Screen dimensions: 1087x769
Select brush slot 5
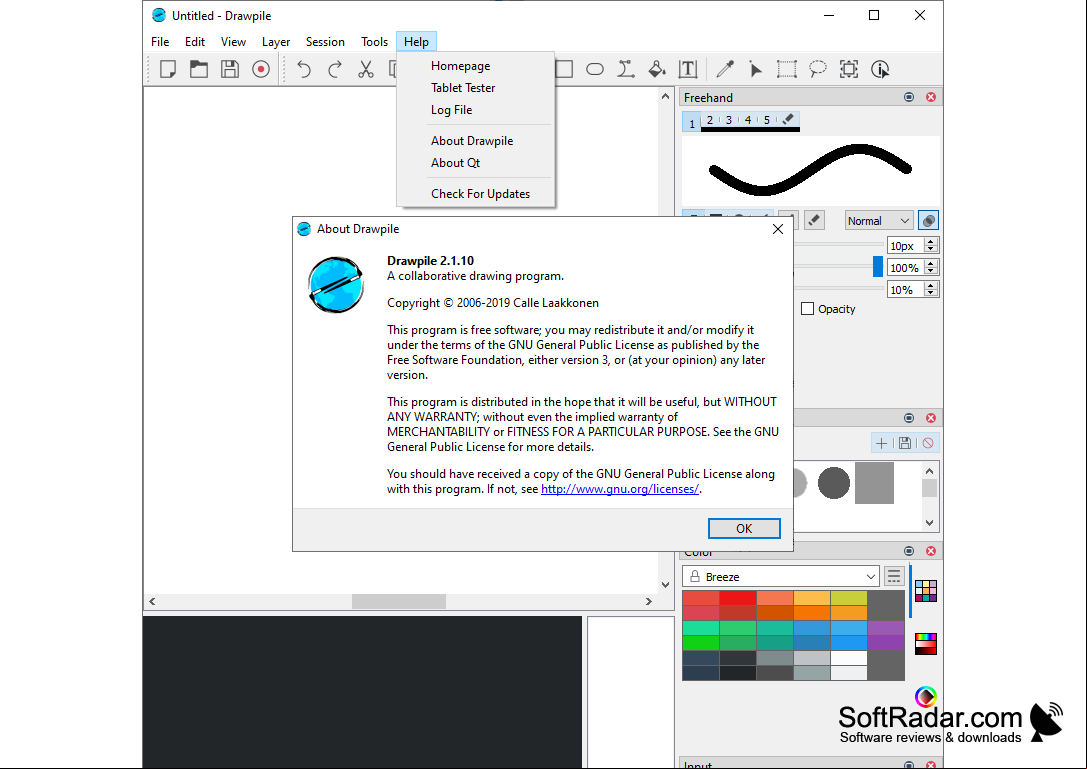[x=767, y=120]
